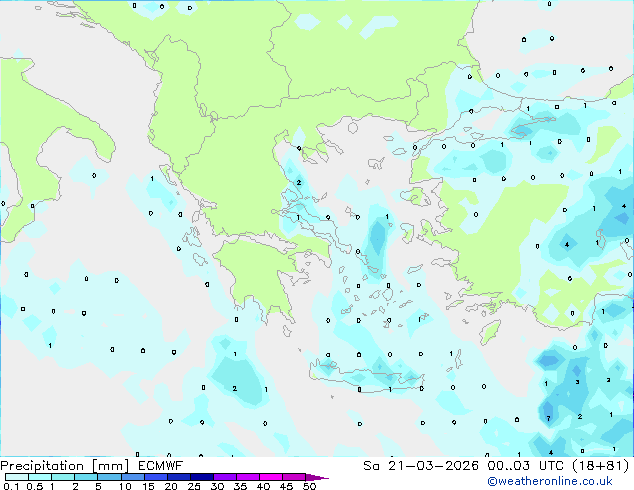Click the 3 mm precipitation value on map
The width and height of the screenshot is (634, 490).
tap(577, 382)
